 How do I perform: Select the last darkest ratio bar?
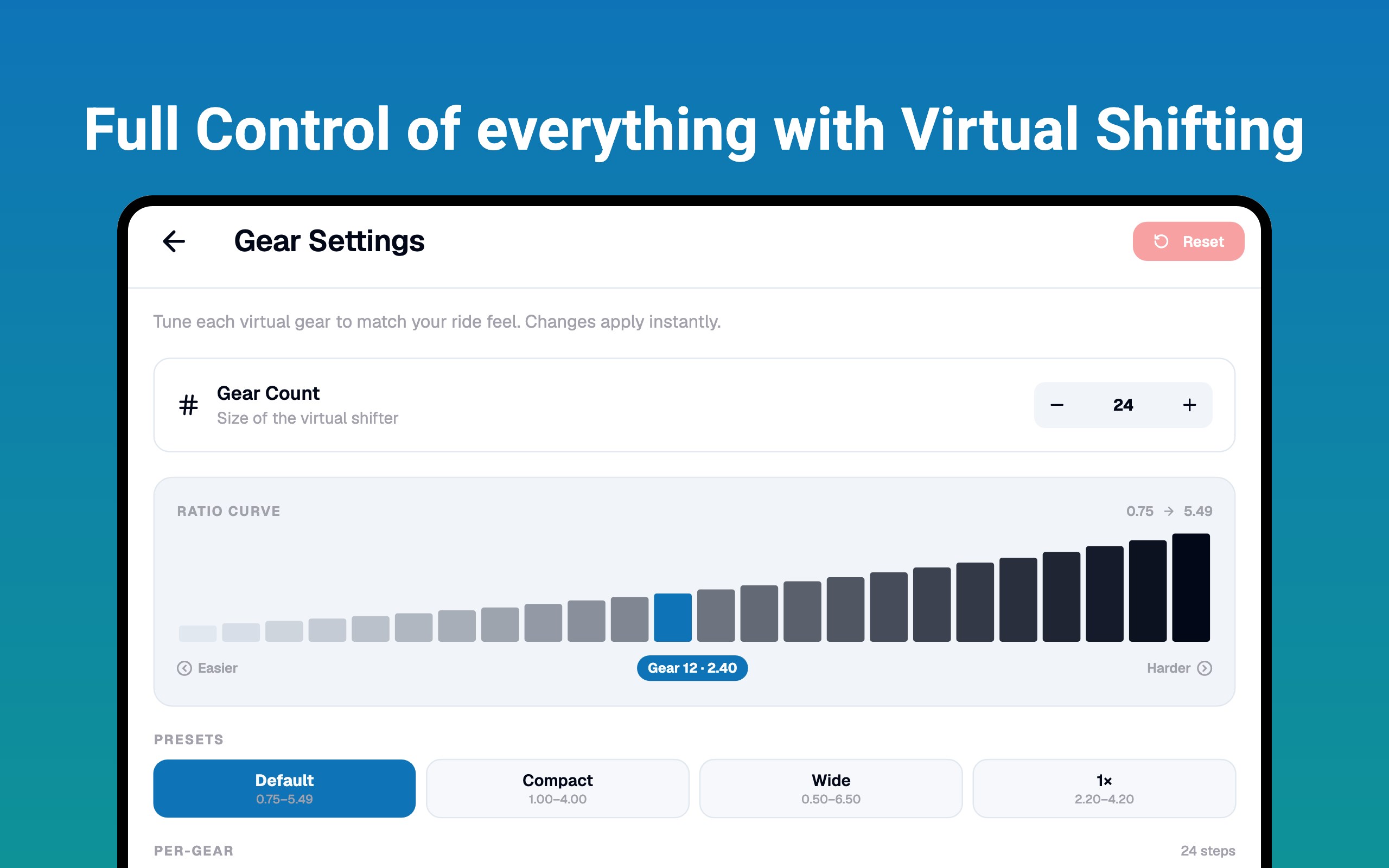pyautogui.click(x=1191, y=588)
